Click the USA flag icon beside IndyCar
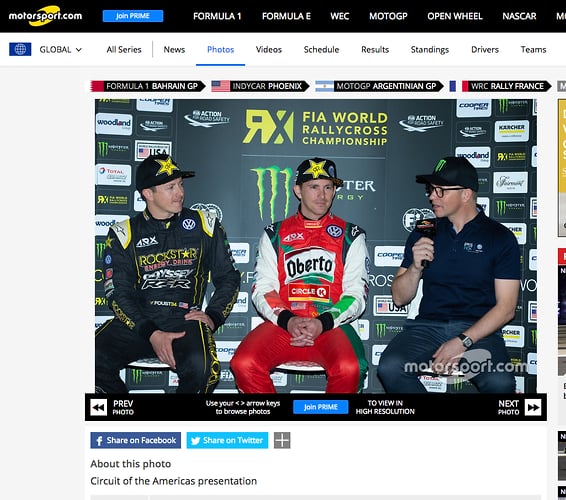 221,86
